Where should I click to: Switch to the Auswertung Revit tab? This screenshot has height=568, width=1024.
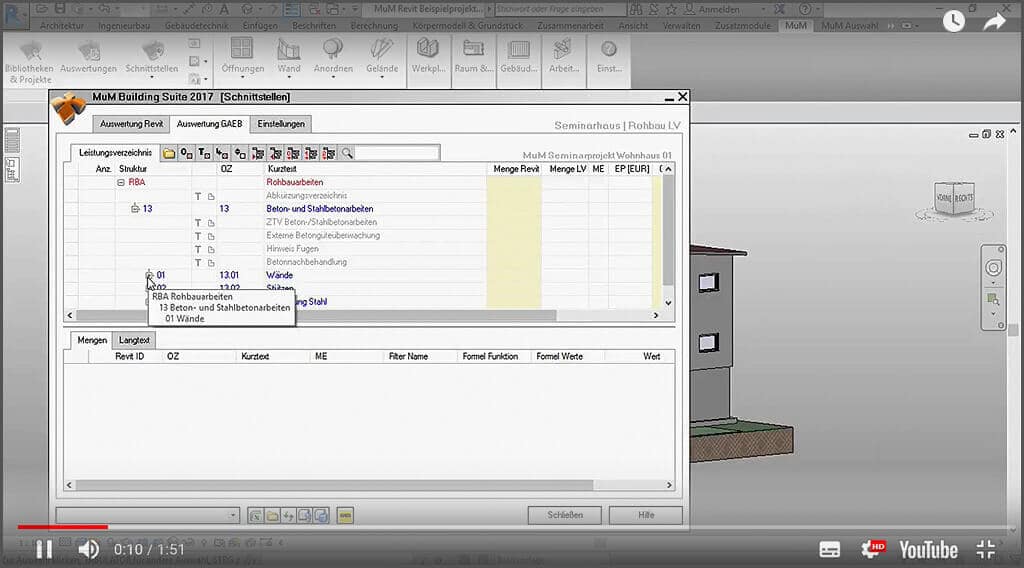tap(130, 124)
